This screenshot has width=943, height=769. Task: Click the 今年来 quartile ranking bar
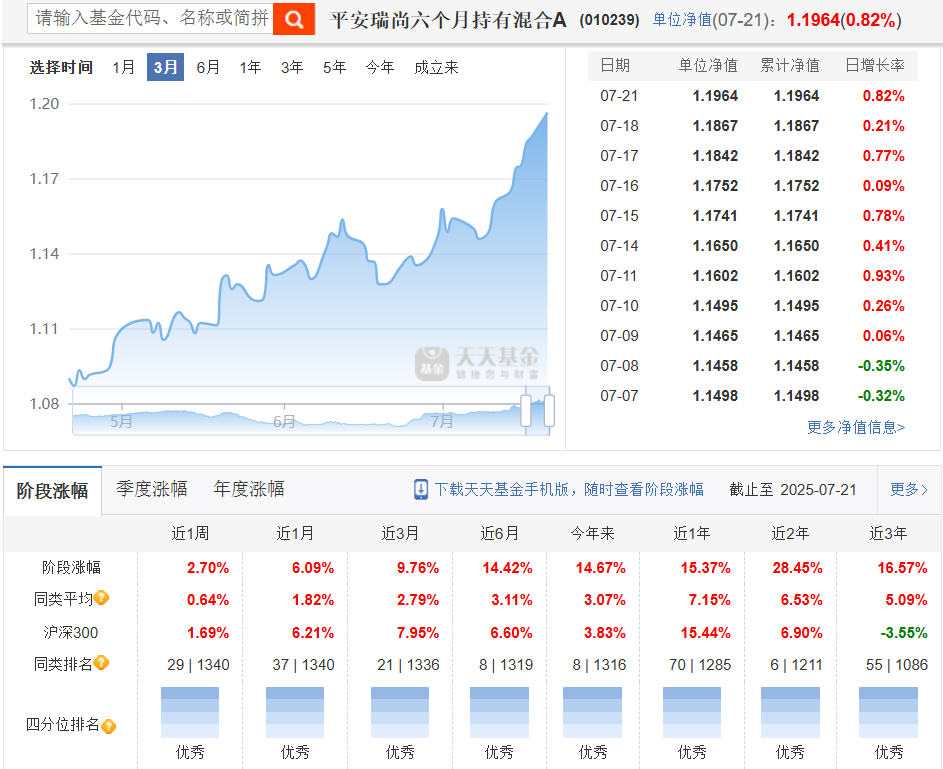[592, 712]
